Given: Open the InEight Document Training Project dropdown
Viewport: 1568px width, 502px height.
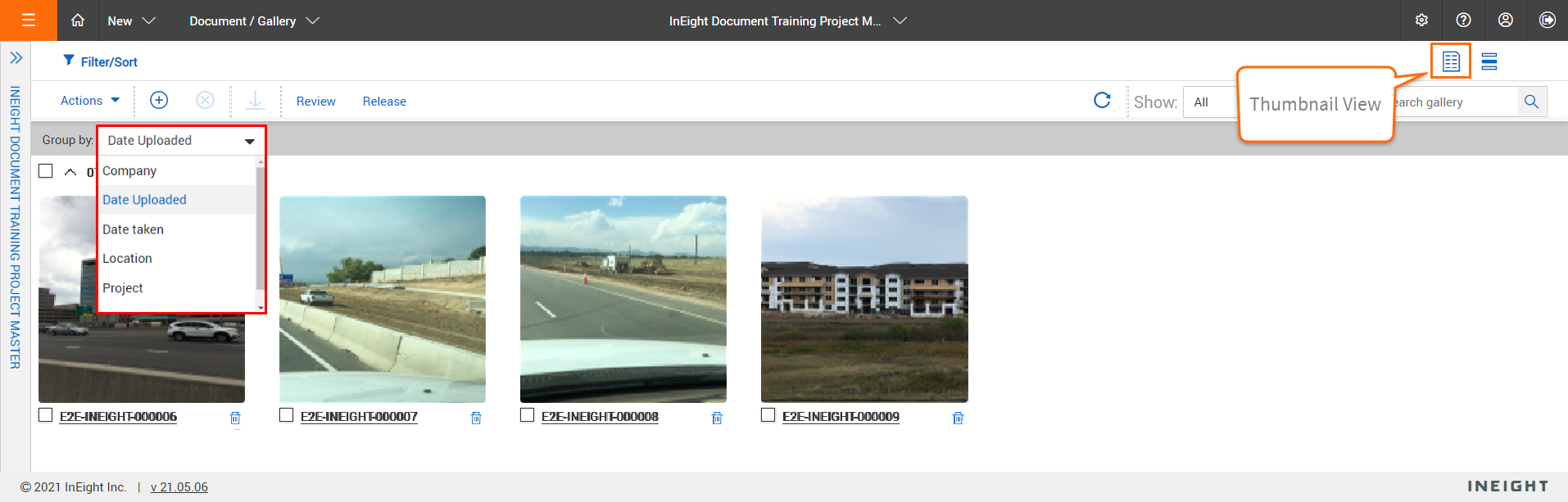Looking at the screenshot, I should [x=787, y=20].
